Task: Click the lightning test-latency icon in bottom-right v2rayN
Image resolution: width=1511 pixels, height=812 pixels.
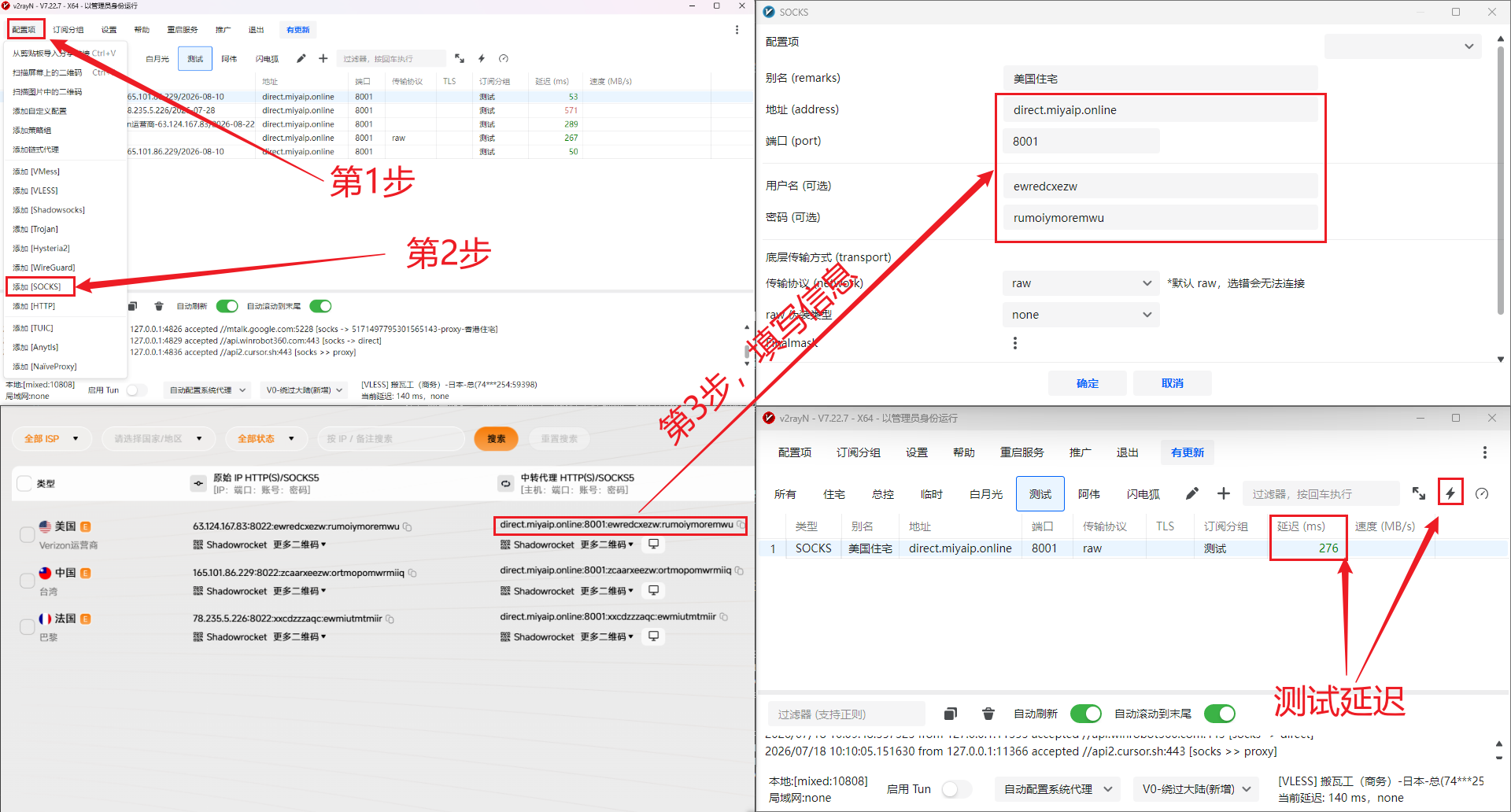Action: [x=1450, y=493]
